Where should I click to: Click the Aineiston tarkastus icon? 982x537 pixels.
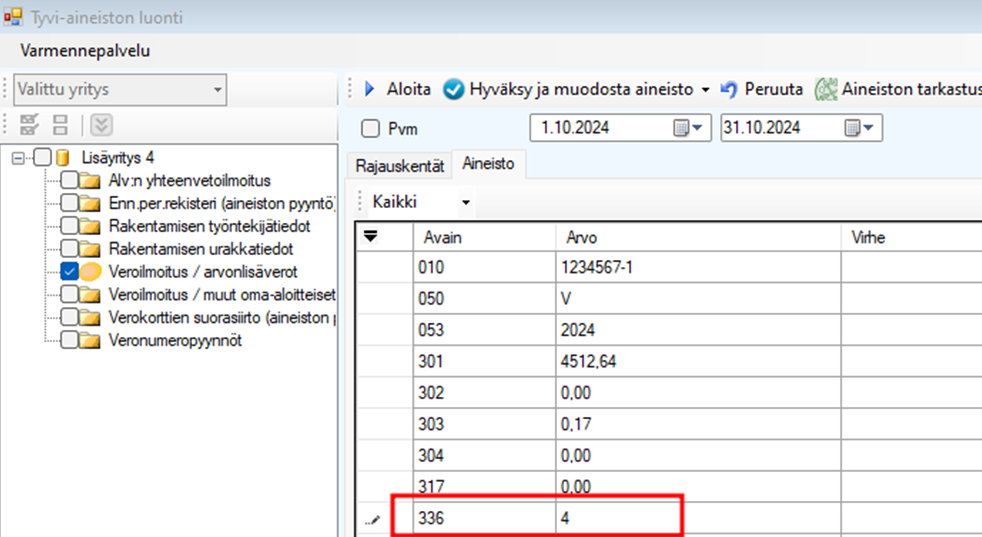[826, 89]
